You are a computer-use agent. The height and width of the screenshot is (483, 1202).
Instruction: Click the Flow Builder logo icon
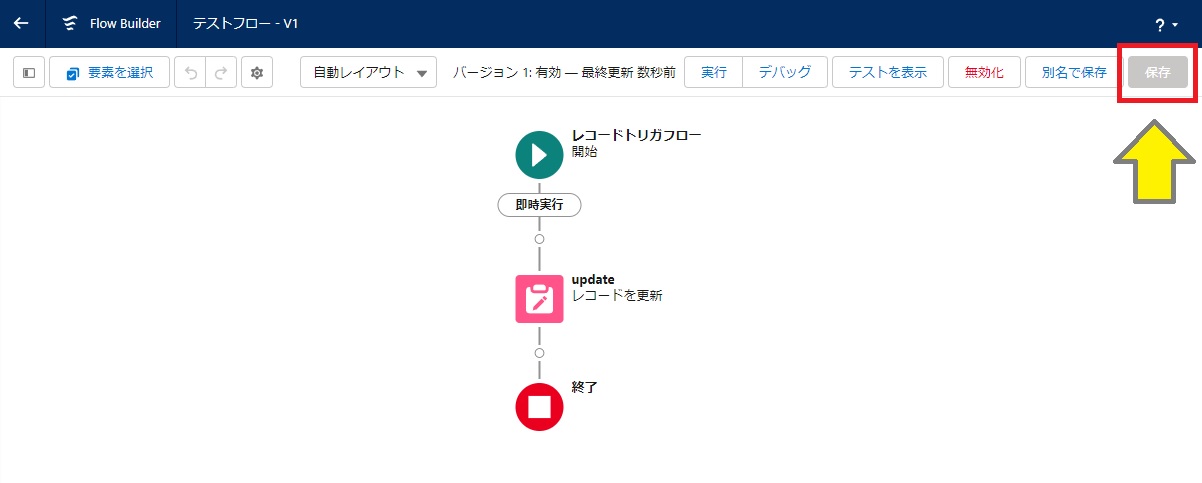pos(69,23)
